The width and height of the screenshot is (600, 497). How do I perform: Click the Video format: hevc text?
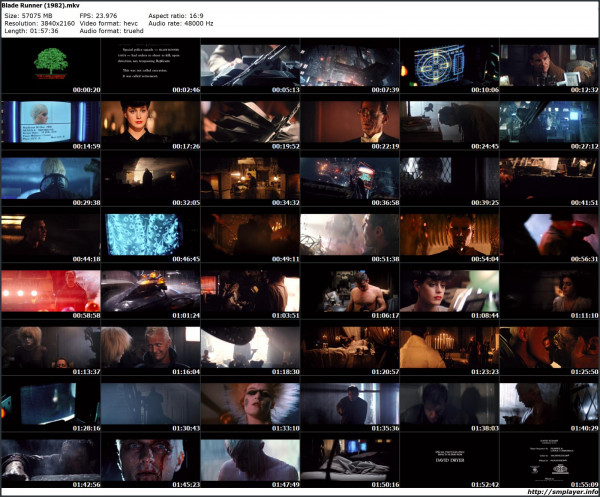(108, 23)
